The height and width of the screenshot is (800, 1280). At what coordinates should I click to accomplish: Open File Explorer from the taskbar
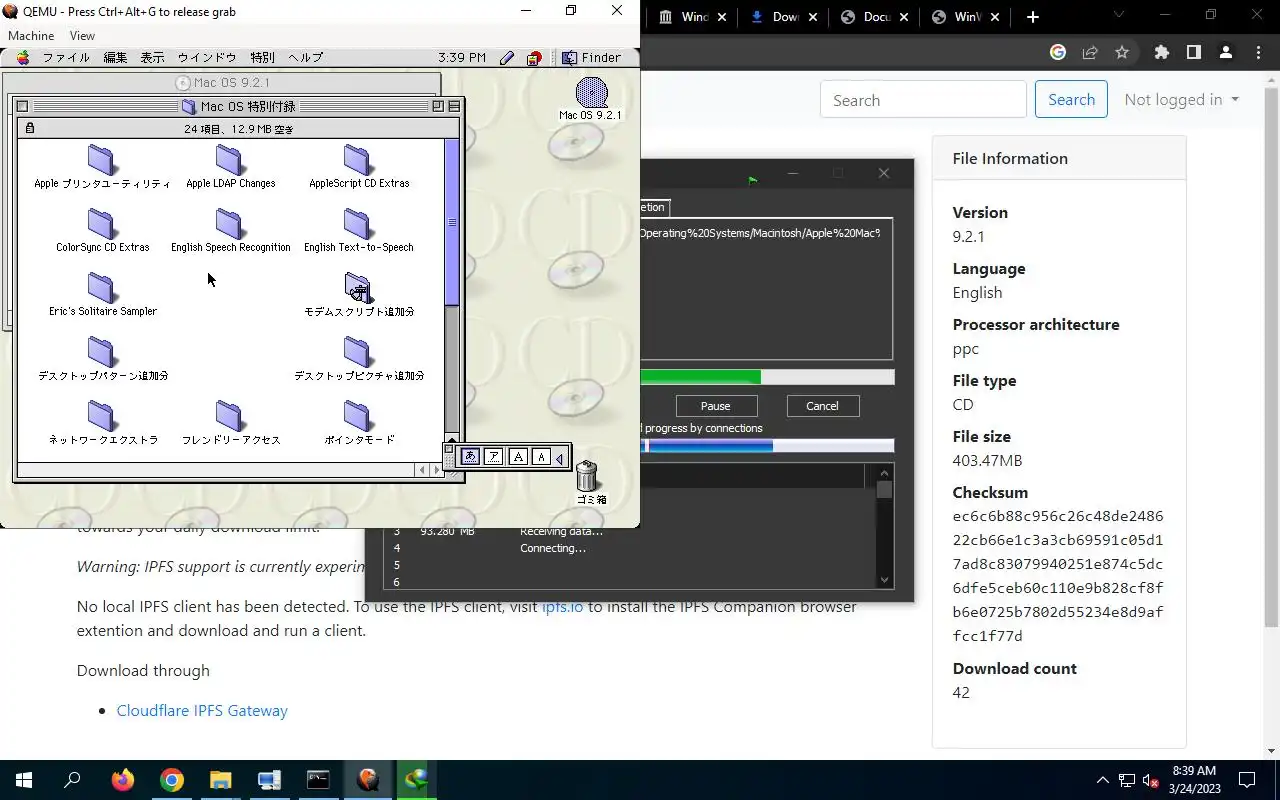pyautogui.click(x=220, y=780)
